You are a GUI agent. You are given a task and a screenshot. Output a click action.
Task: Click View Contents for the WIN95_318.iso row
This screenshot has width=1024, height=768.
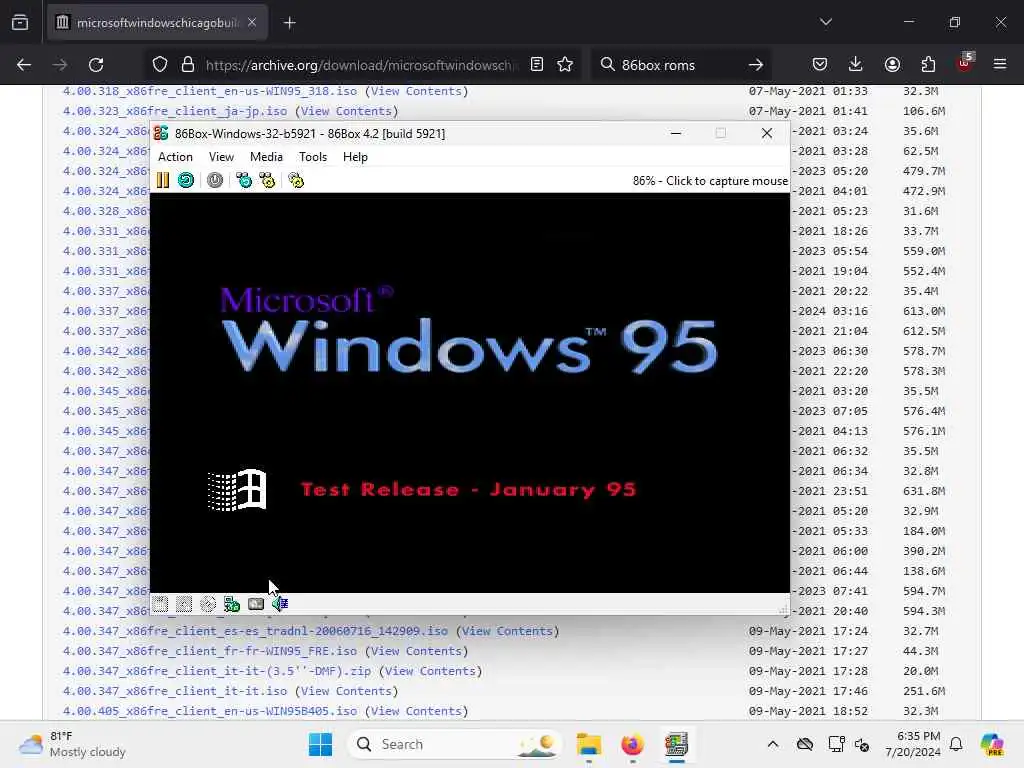tap(417, 91)
